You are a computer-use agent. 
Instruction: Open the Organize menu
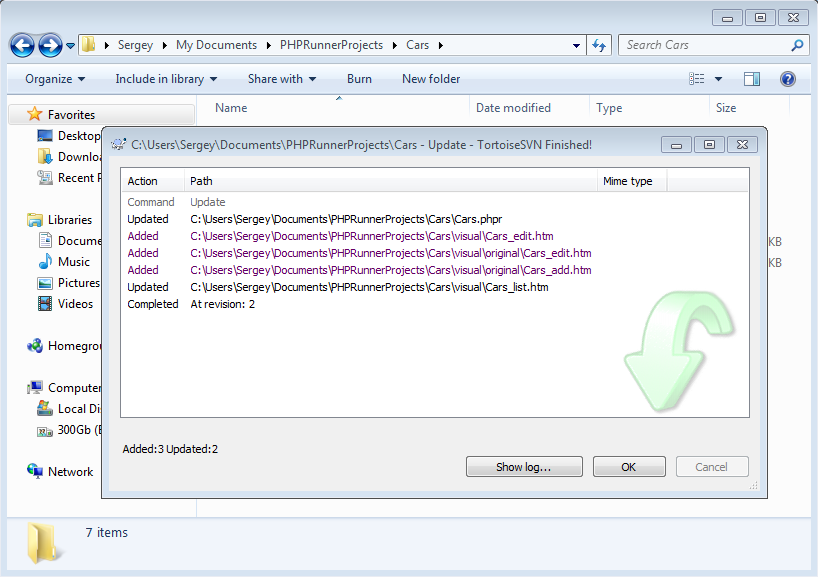click(x=55, y=79)
